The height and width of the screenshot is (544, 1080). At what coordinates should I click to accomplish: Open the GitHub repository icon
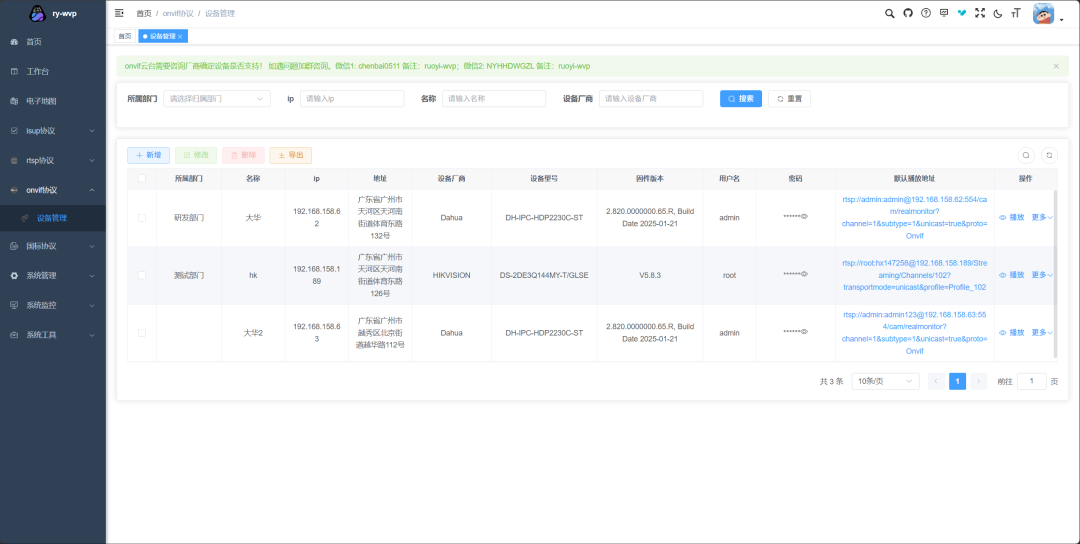(908, 13)
